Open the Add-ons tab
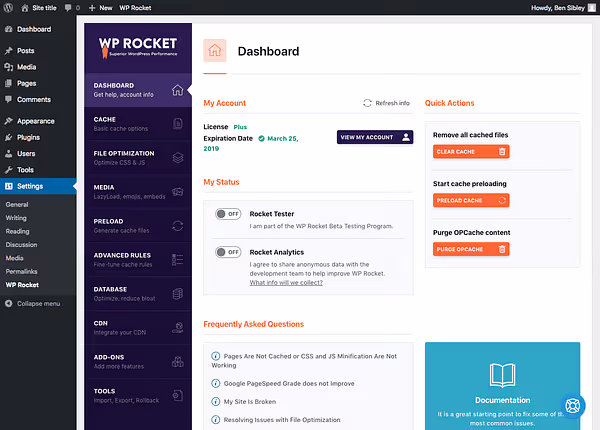The image size is (600, 430). 138,362
